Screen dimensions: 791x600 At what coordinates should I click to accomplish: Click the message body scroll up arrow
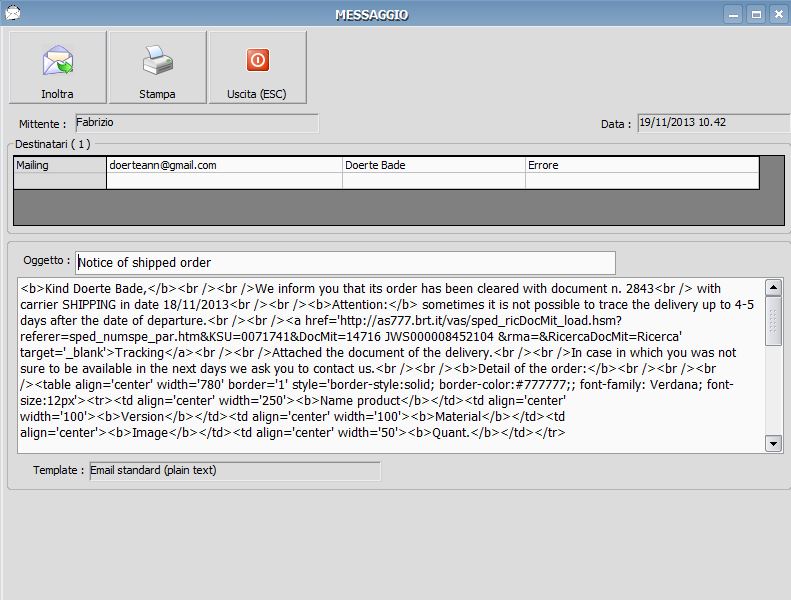pos(773,287)
